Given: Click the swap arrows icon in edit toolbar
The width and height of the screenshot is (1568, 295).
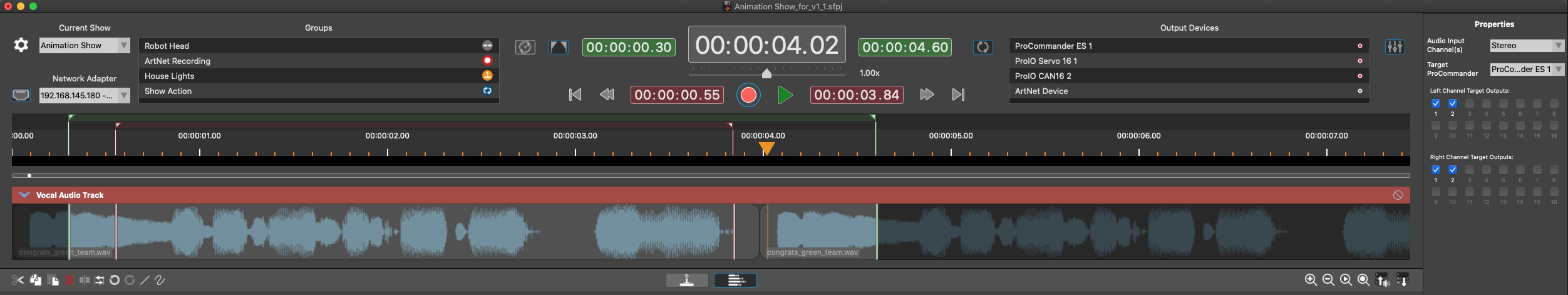Looking at the screenshot, I should [x=100, y=280].
